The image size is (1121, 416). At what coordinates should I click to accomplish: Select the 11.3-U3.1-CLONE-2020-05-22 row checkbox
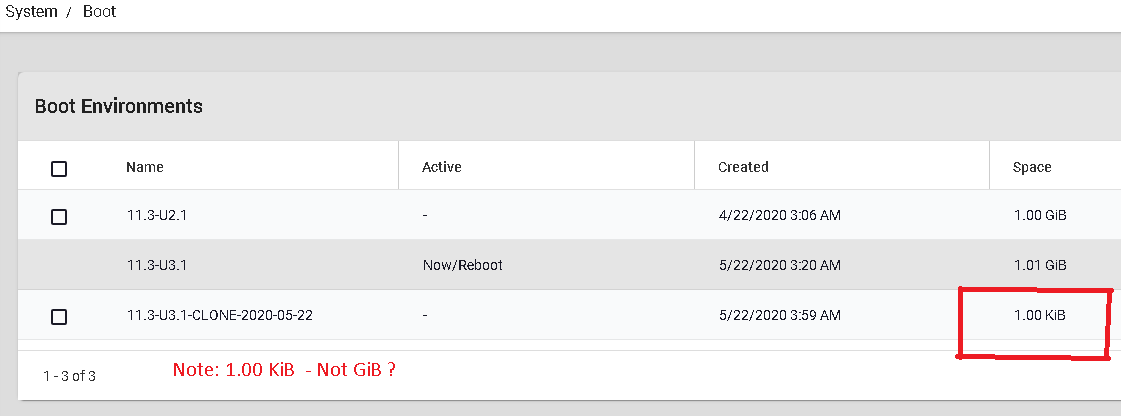point(59,316)
